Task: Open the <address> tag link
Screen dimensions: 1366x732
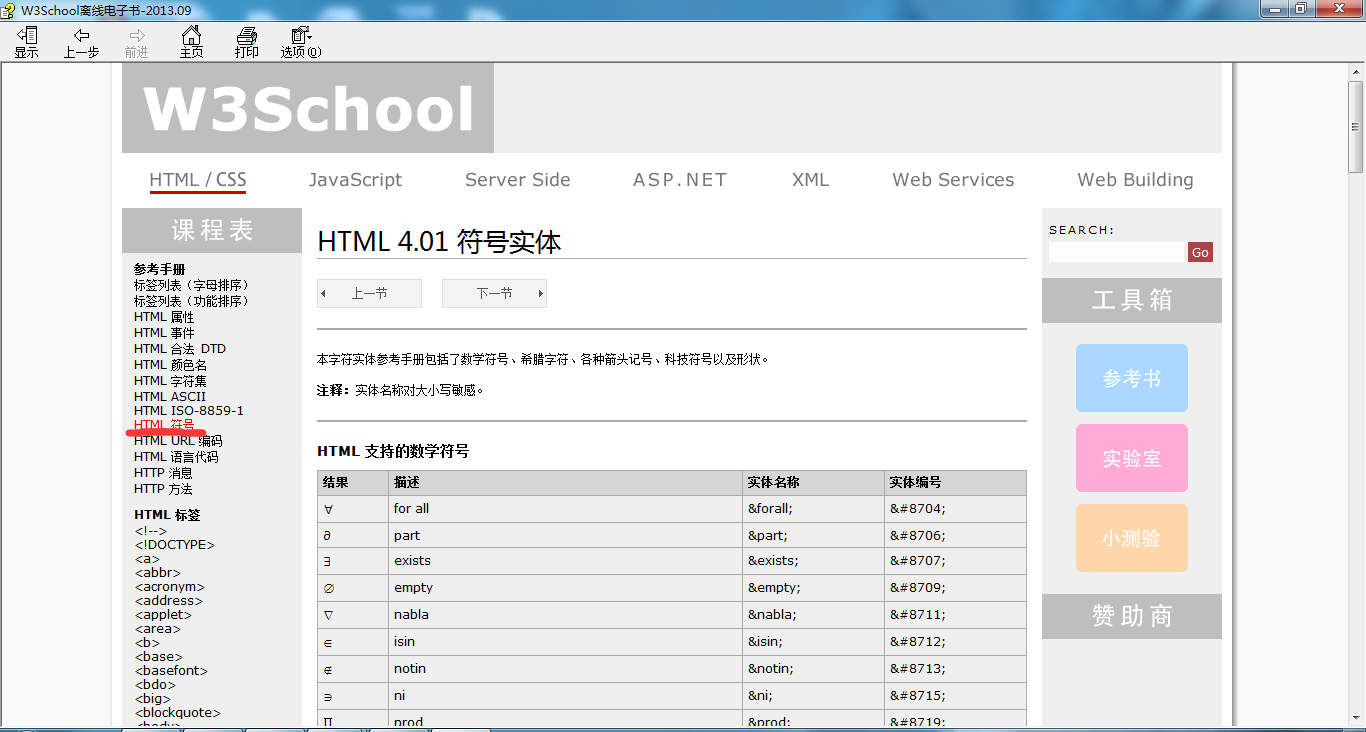Action: click(169, 601)
